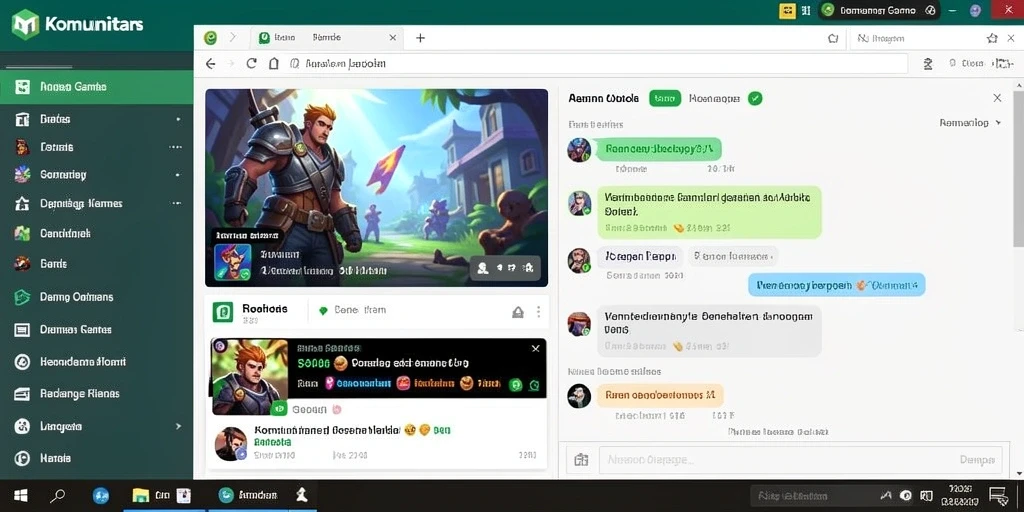Click into the chat message input field
The image size is (1024, 512).
[777, 460]
